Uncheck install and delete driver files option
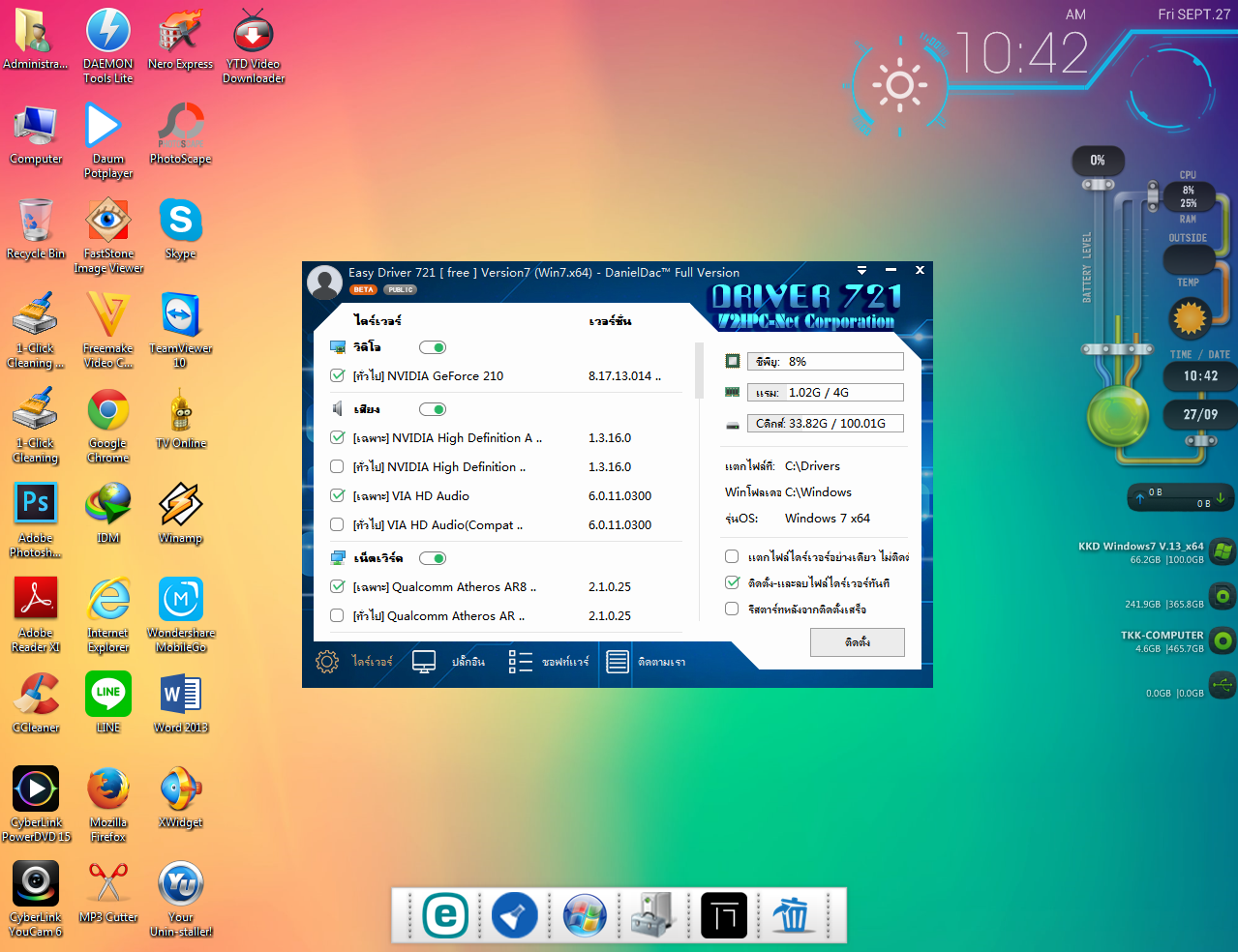The image size is (1238, 952). (732, 582)
